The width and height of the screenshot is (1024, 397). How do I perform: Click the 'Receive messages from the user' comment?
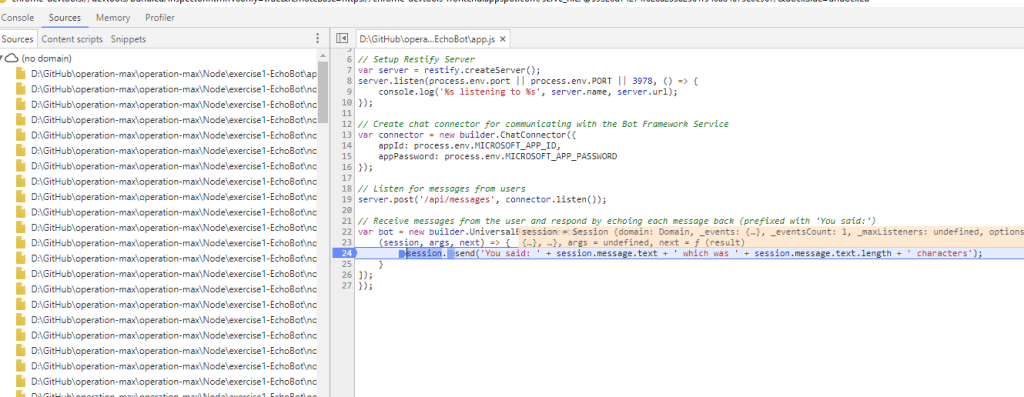(x=616, y=221)
